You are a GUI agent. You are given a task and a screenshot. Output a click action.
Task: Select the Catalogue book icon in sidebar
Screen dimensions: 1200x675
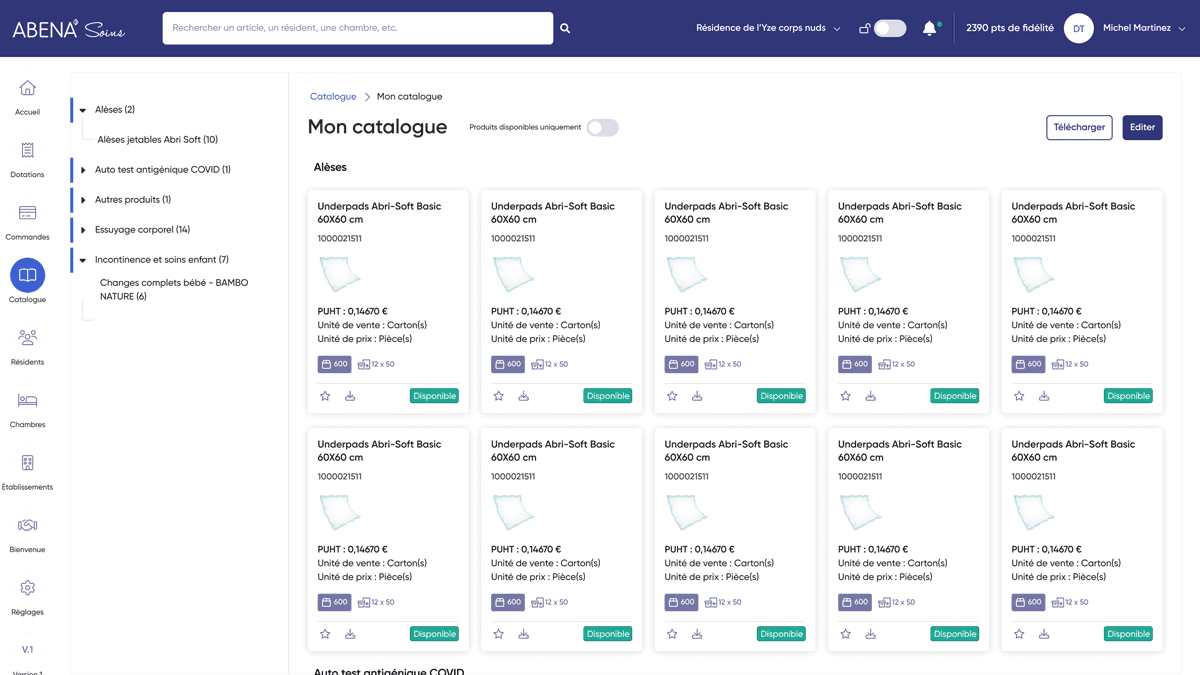(x=27, y=275)
